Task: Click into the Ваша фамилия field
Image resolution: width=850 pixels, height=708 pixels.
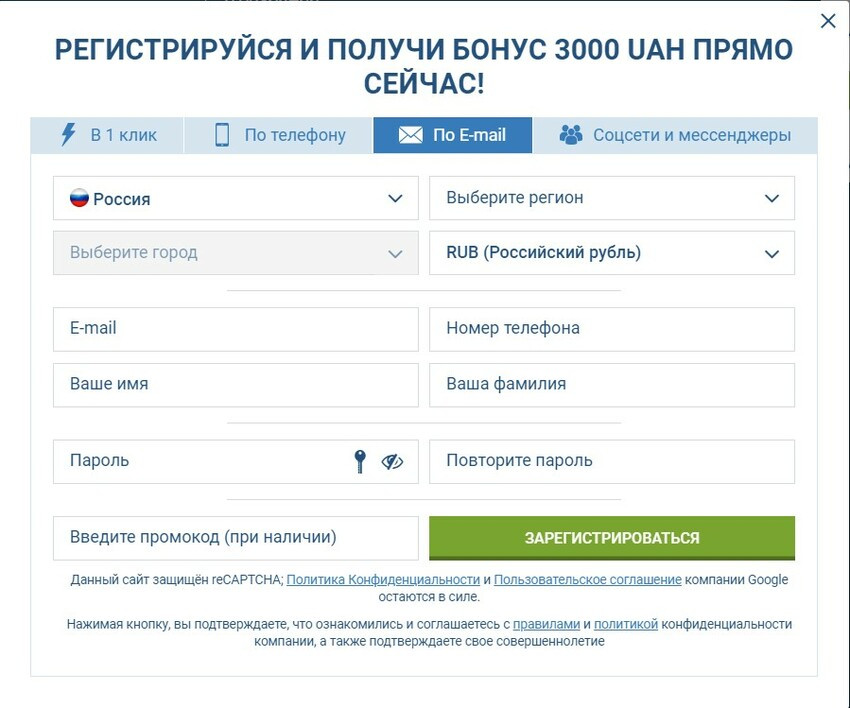Action: click(612, 385)
